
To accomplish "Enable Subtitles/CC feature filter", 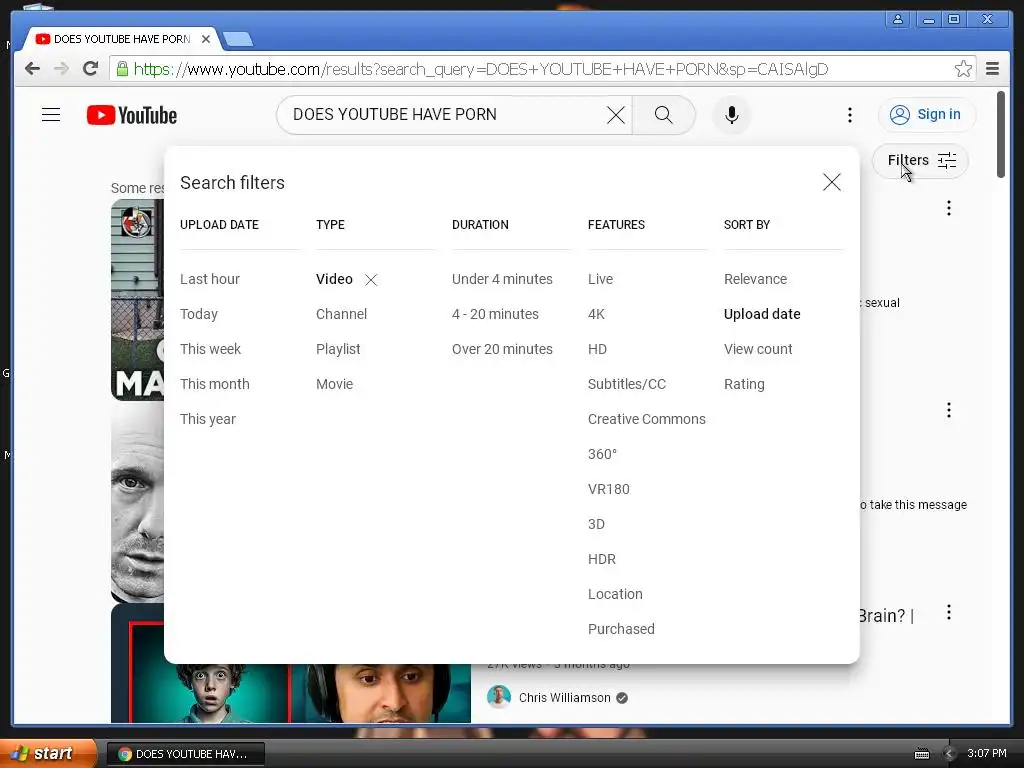I will pos(627,384).
